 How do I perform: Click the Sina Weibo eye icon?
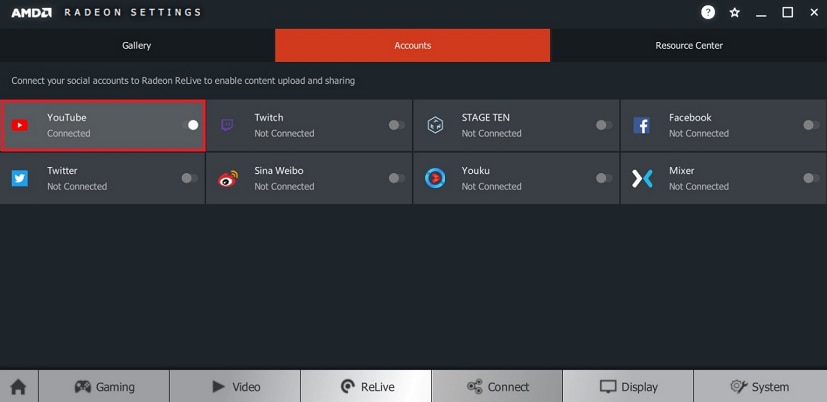pyautogui.click(x=228, y=179)
